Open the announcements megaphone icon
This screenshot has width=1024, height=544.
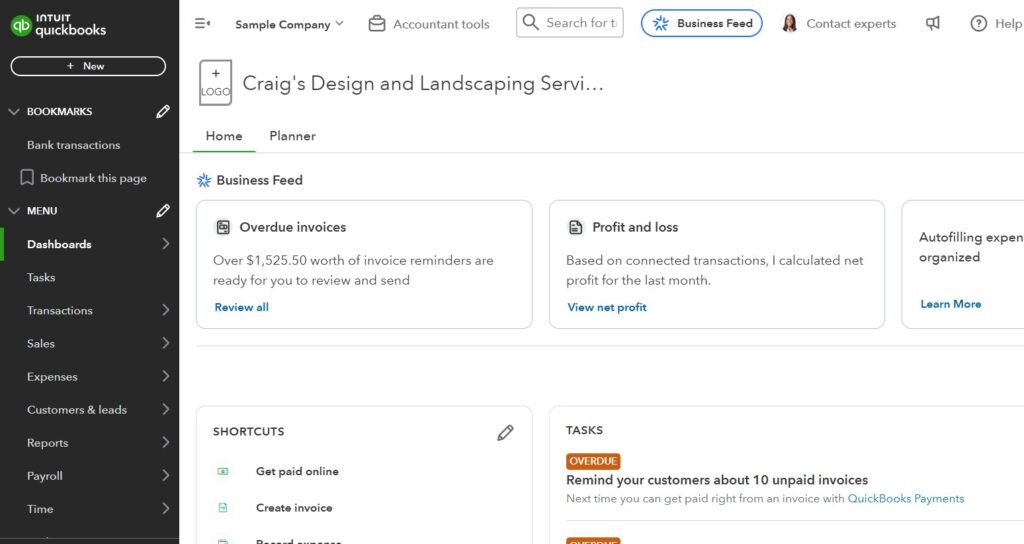coord(933,23)
